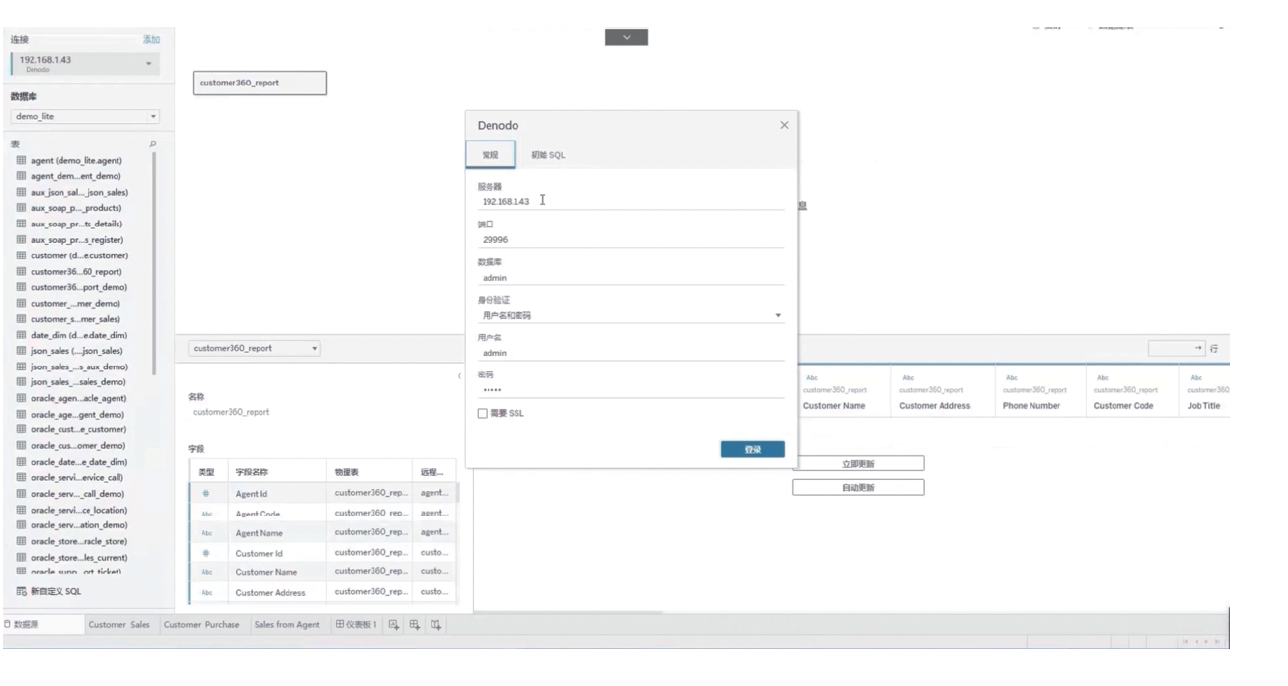
Task: Open the Customer Purchase sheet tab
Action: point(202,625)
